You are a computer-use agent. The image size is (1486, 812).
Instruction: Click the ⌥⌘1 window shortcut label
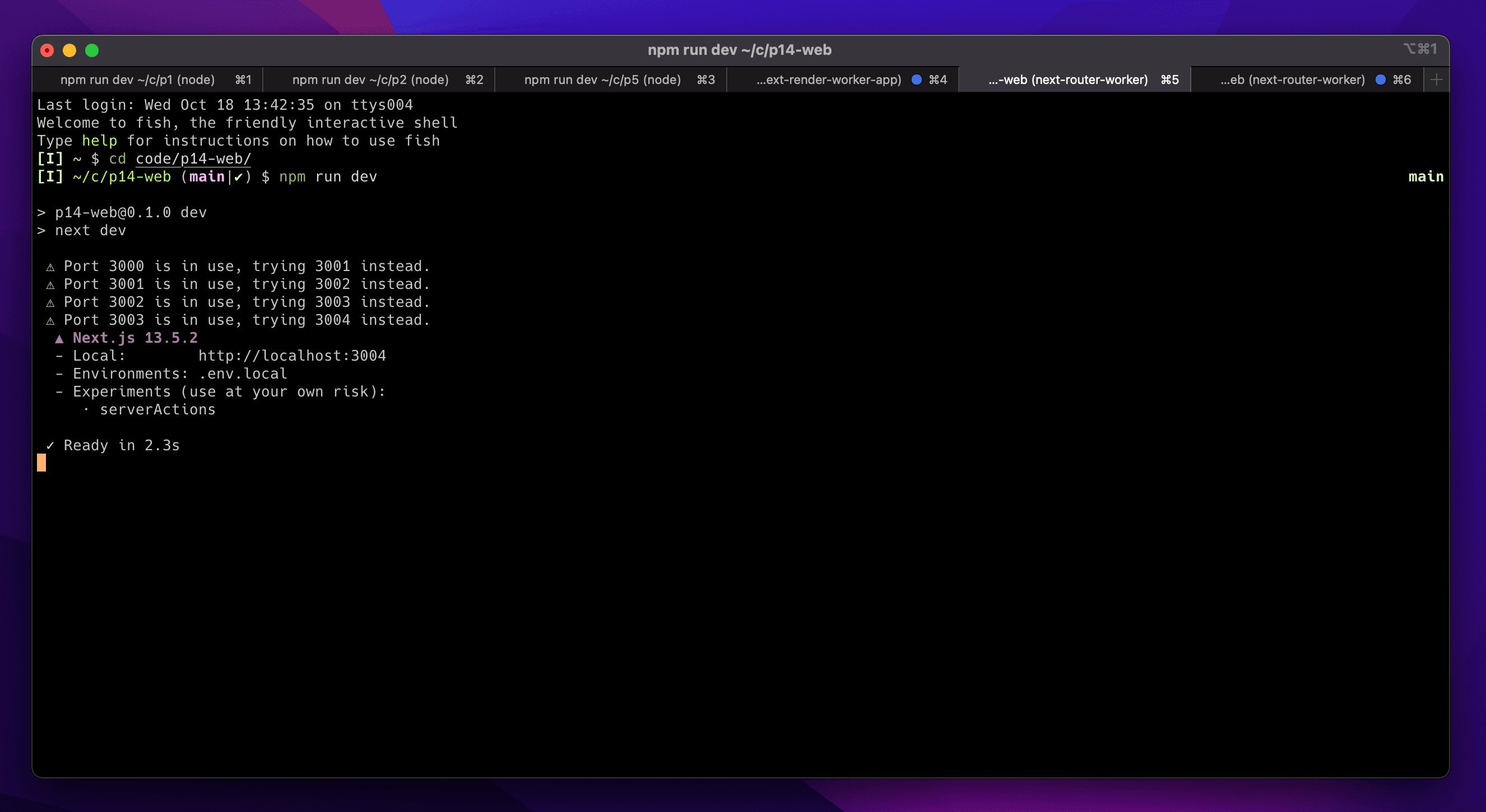pyautogui.click(x=1420, y=50)
